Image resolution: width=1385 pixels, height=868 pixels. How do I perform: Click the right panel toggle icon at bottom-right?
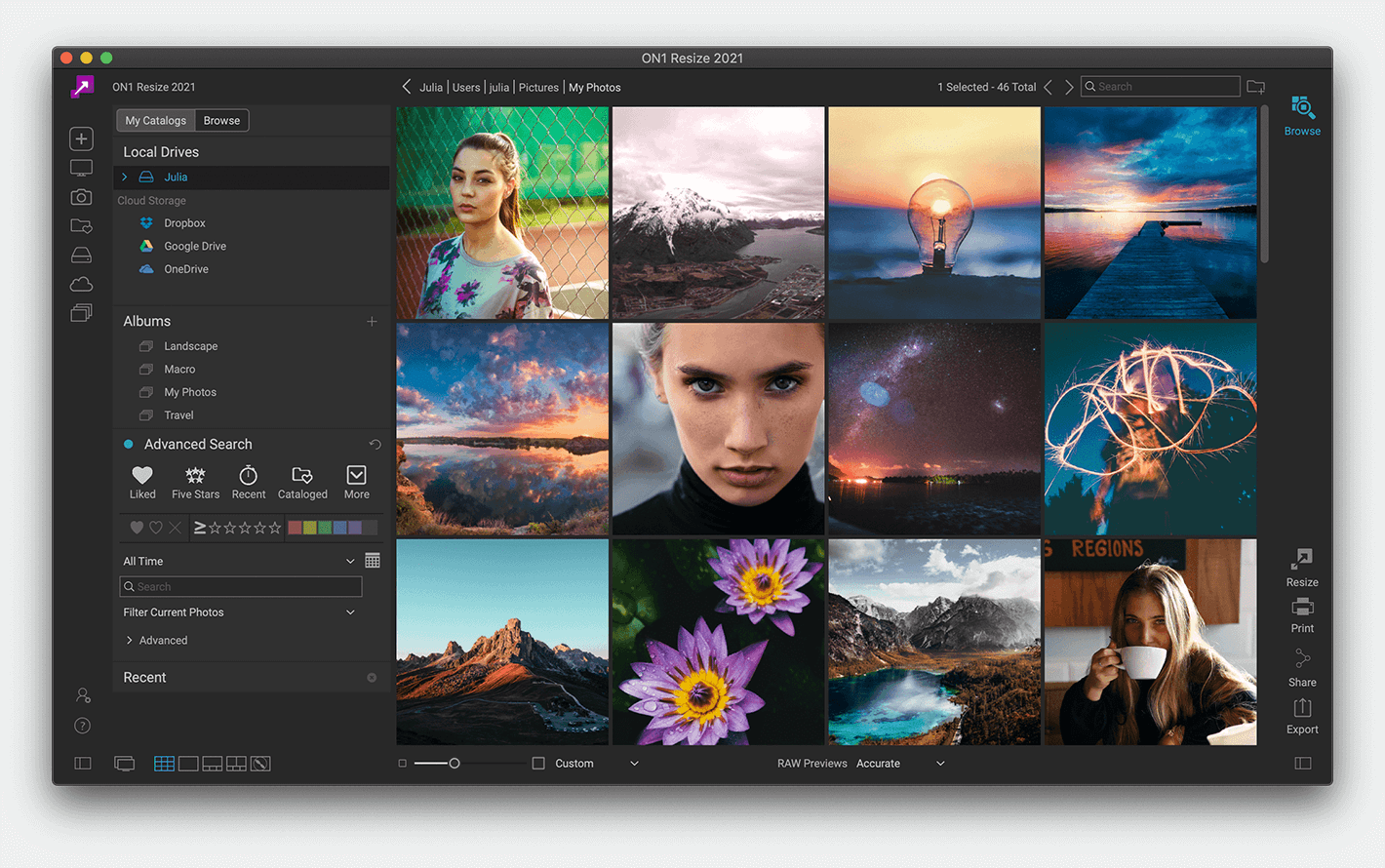(1303, 764)
